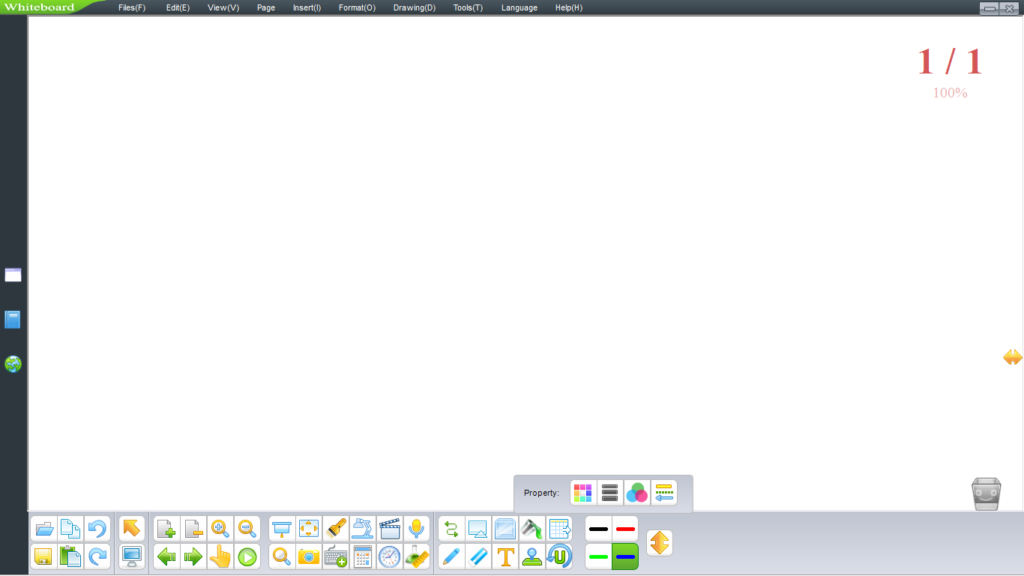Open the line style property
This screenshot has height=576, width=1024.
(x=664, y=492)
